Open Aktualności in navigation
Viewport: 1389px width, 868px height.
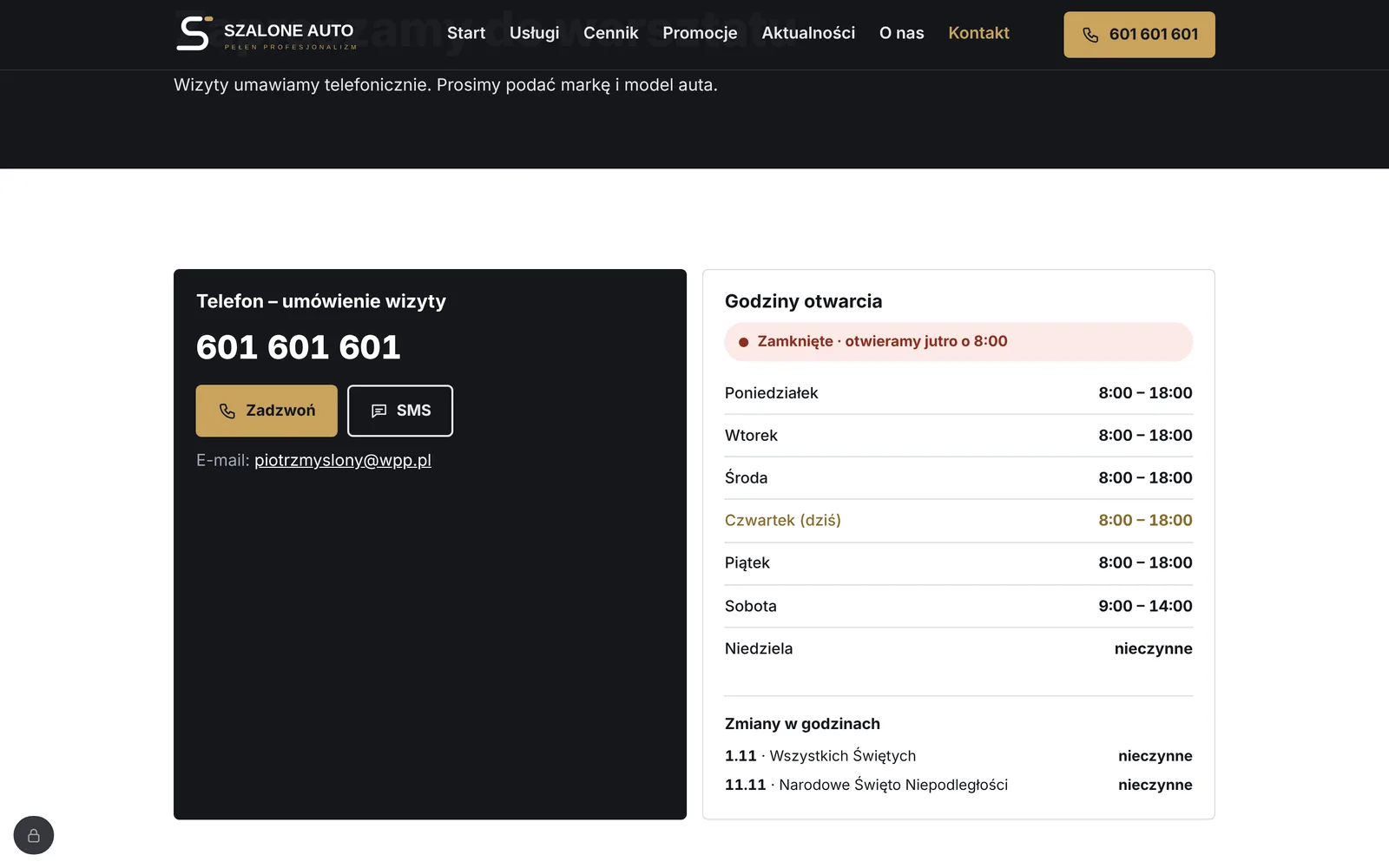pyautogui.click(x=808, y=33)
